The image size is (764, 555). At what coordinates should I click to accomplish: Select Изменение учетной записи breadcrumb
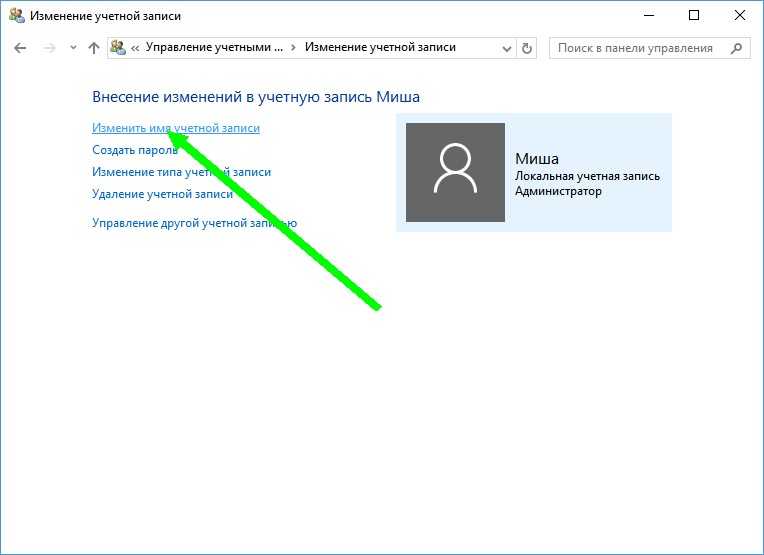380,47
